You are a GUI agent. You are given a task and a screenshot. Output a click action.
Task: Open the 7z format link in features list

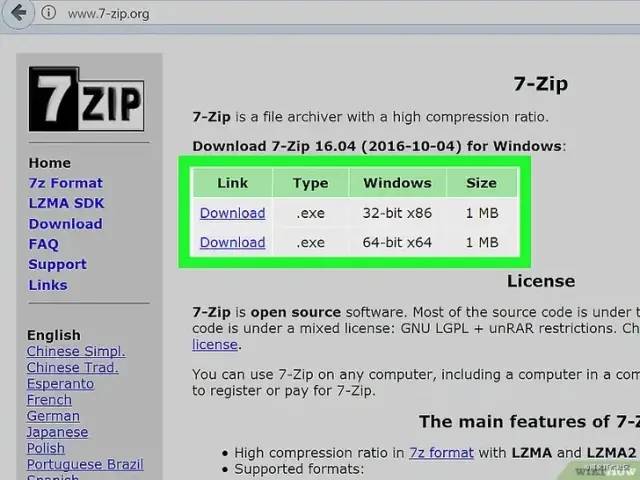[442, 453]
